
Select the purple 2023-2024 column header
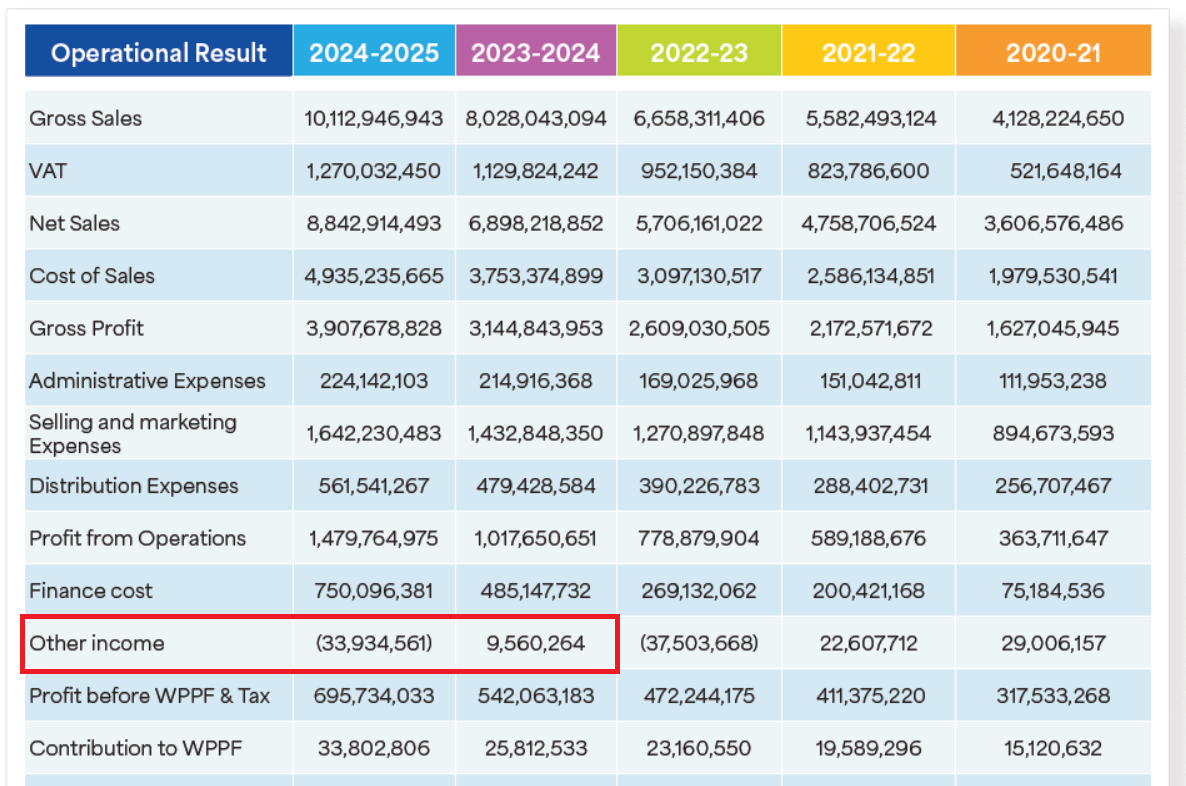coord(536,52)
